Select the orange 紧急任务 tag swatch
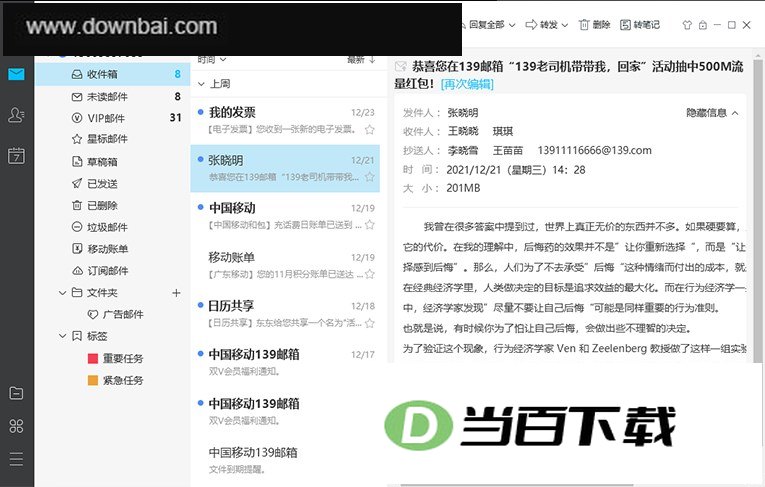 coord(93,380)
